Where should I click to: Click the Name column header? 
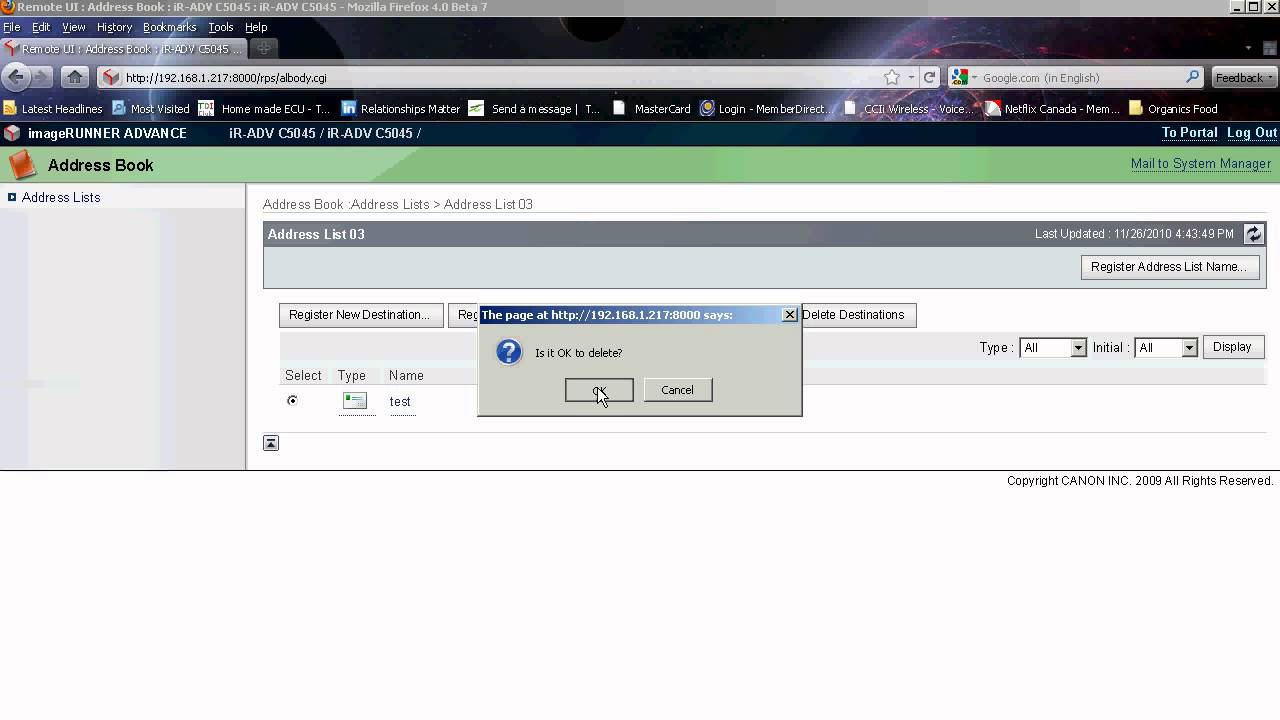[x=406, y=376]
